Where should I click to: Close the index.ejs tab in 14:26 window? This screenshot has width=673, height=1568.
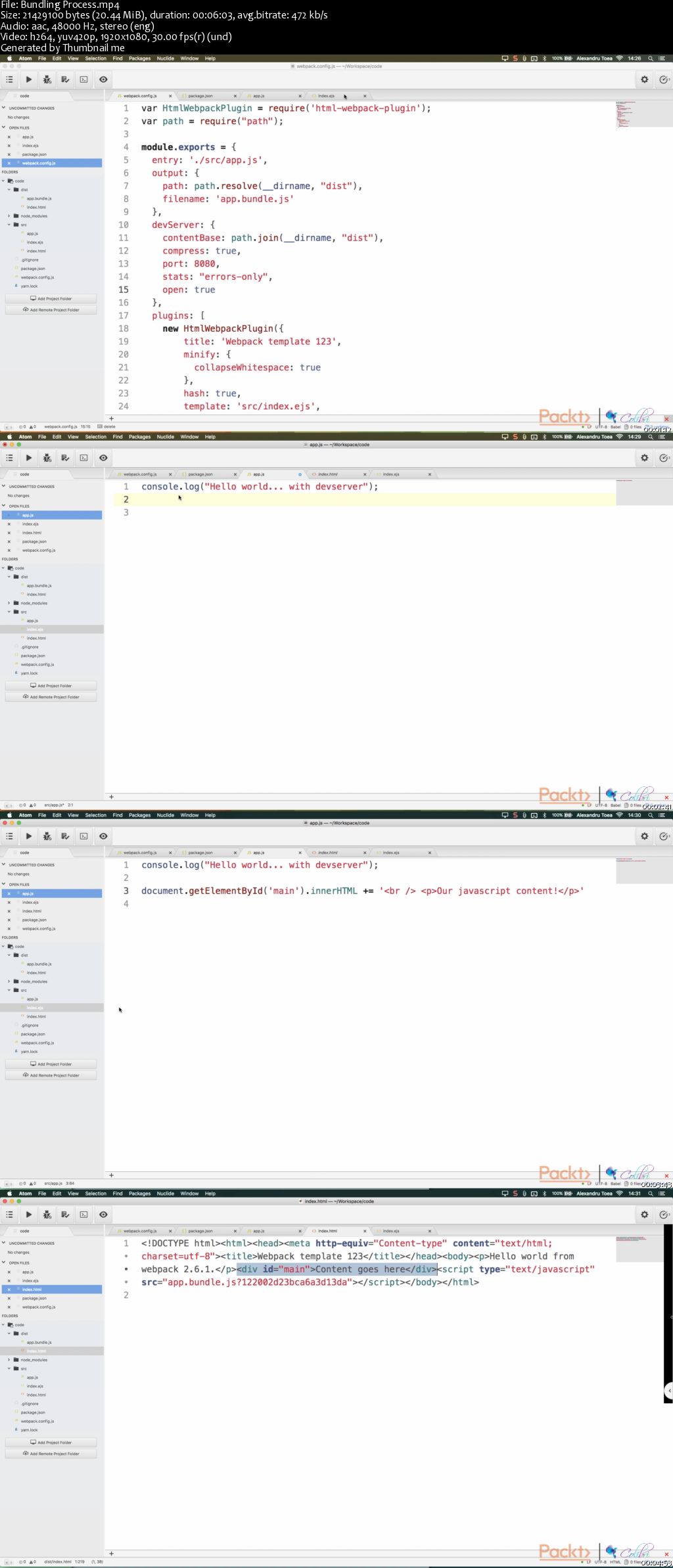pos(365,96)
